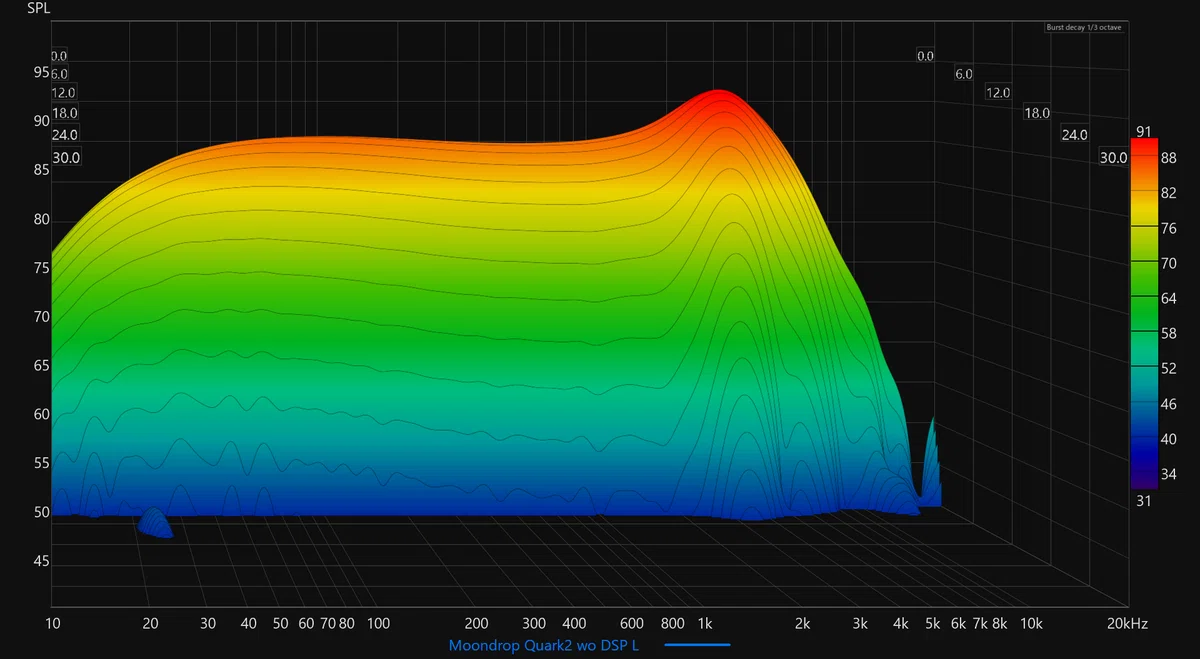This screenshot has width=1200, height=659.
Task: Click the 91 maximum on the color scale
Action: pyautogui.click(x=1143, y=131)
